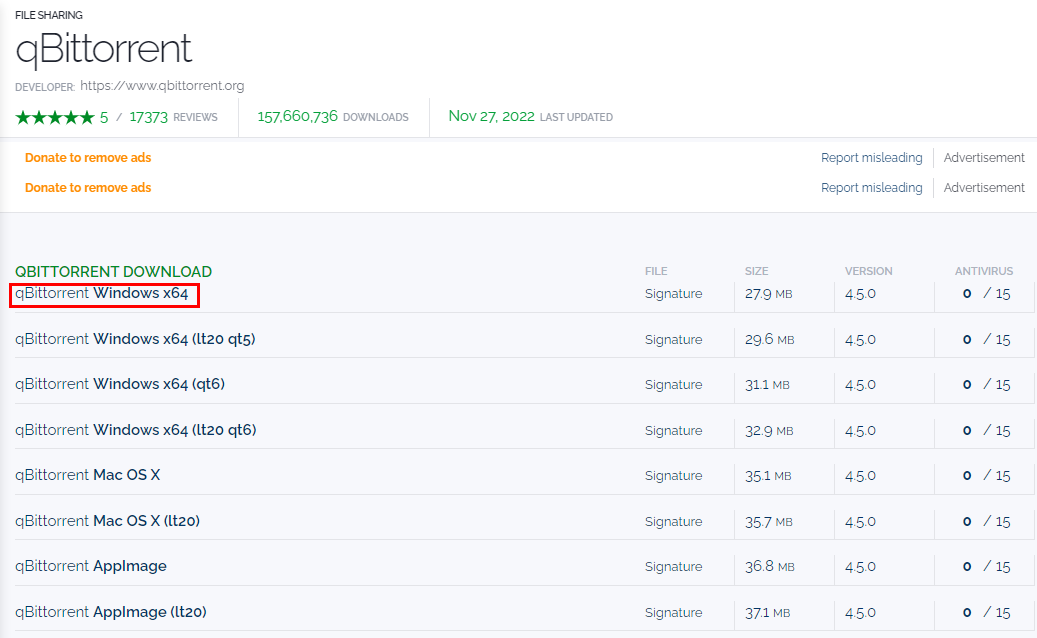Open qBittorrent Windows x64 (lt20 qt5) download
The height and width of the screenshot is (638, 1037).
coord(135,339)
